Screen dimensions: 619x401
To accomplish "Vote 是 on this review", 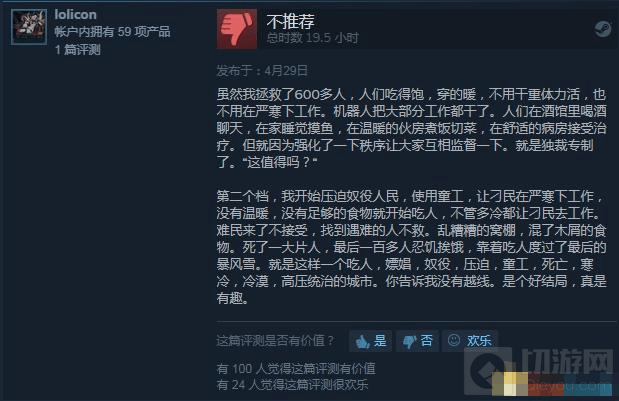I will [x=370, y=341].
